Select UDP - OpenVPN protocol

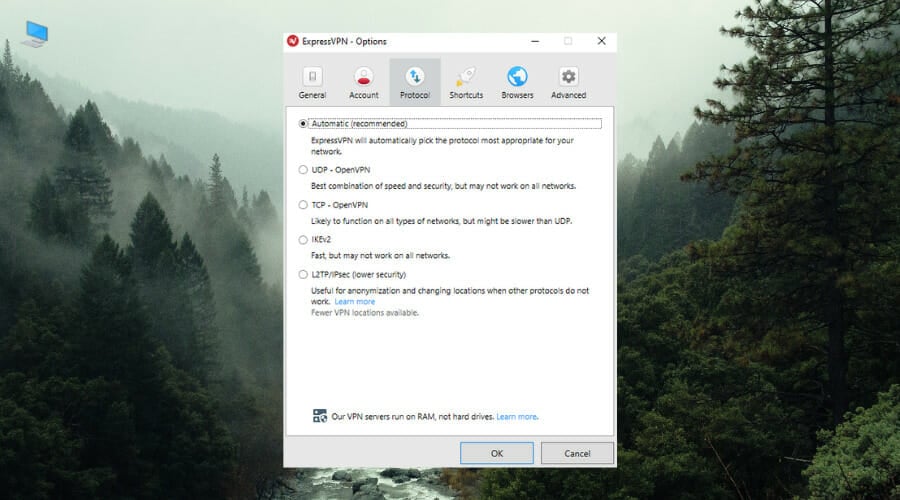[303, 170]
